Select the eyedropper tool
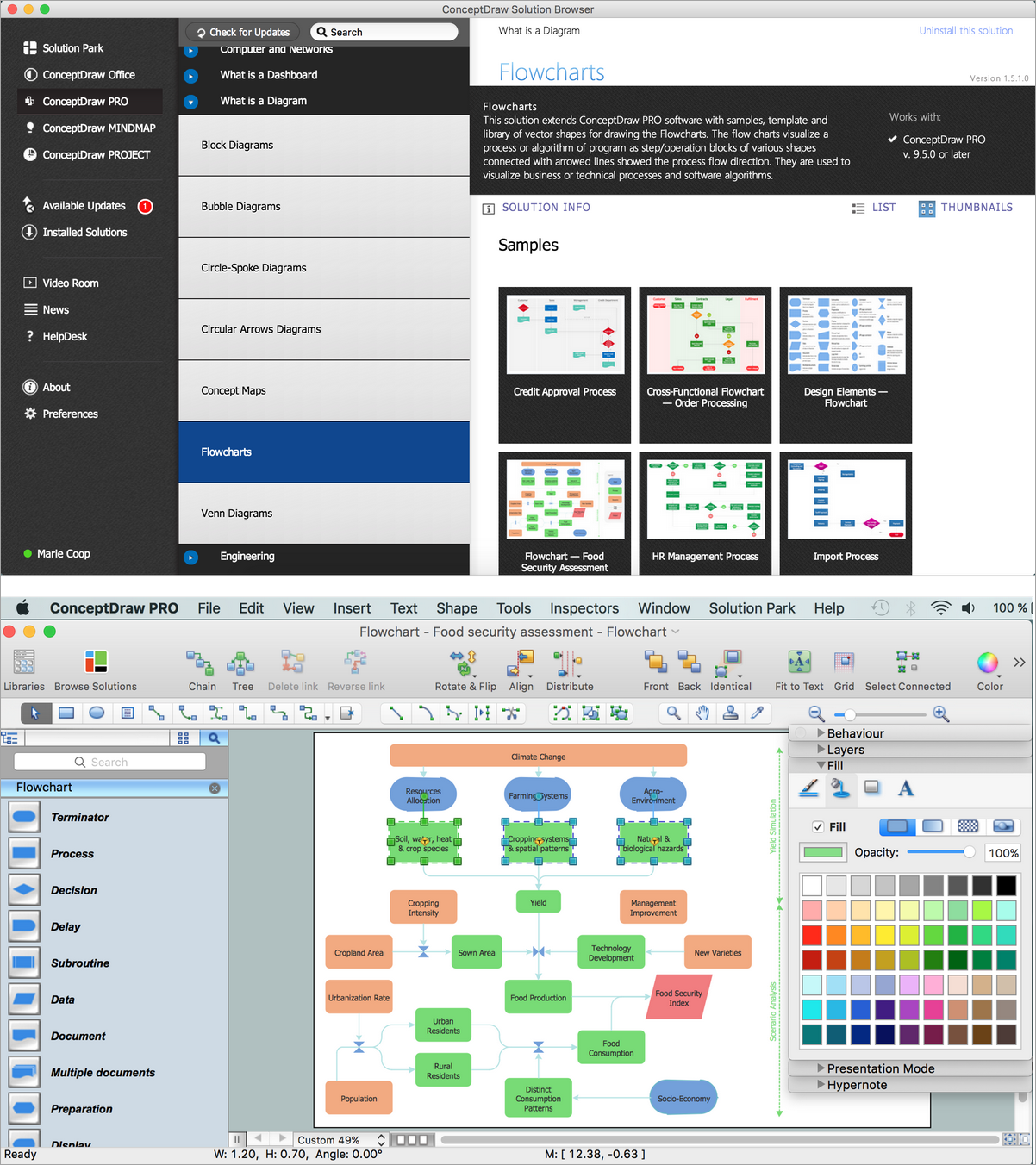 click(x=758, y=713)
